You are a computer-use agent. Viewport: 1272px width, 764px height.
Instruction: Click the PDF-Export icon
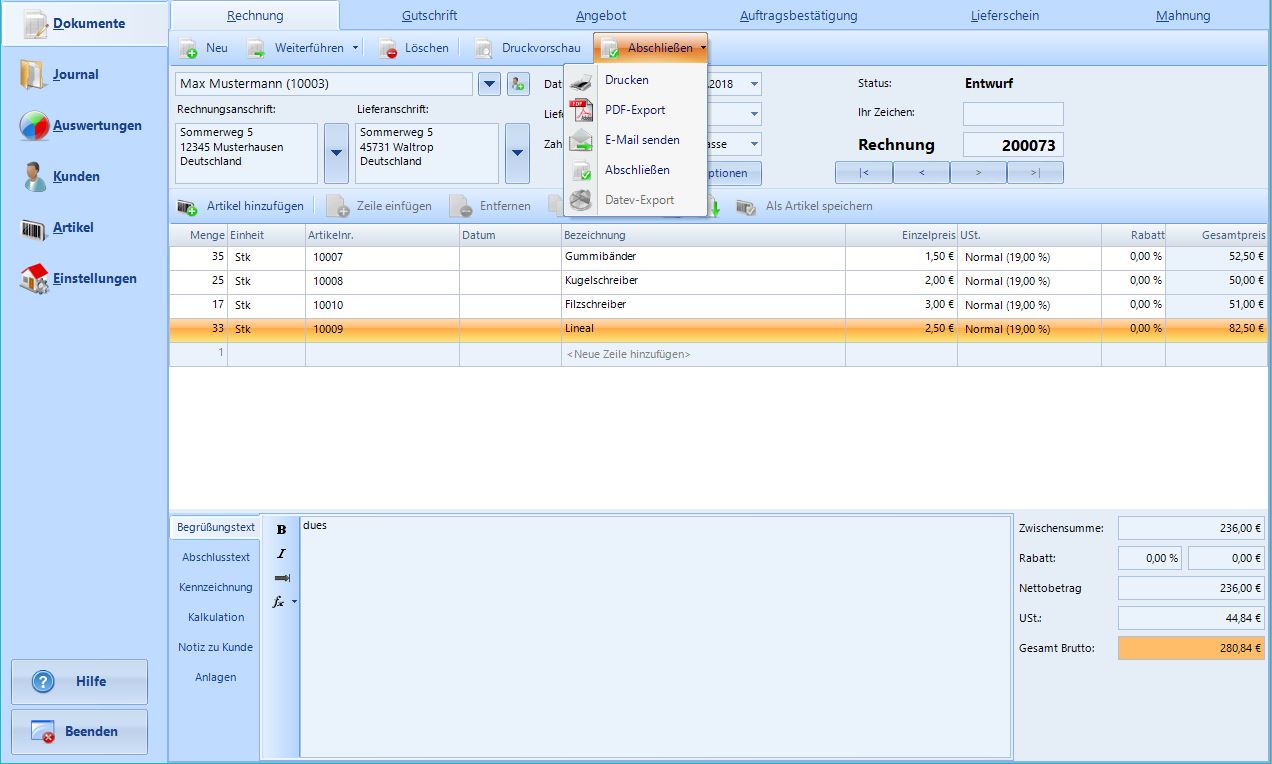(581, 110)
